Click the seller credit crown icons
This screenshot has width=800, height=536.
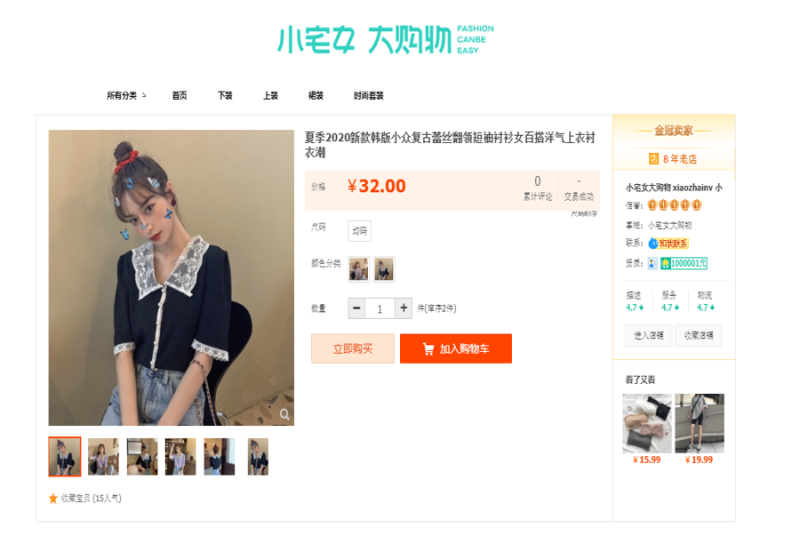click(674, 205)
